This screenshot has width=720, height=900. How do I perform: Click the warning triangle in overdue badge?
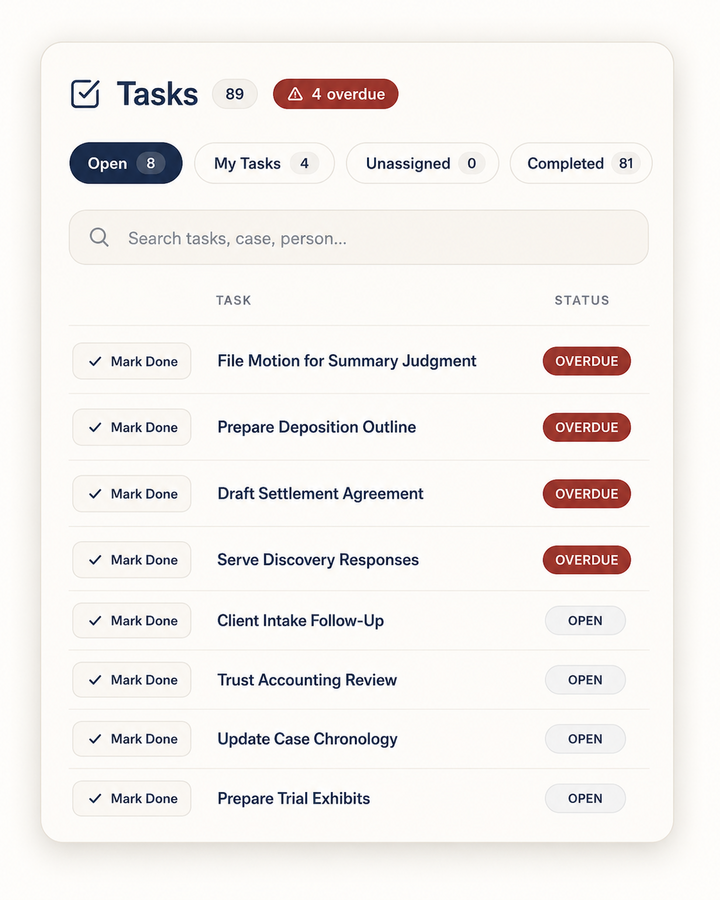pos(295,94)
